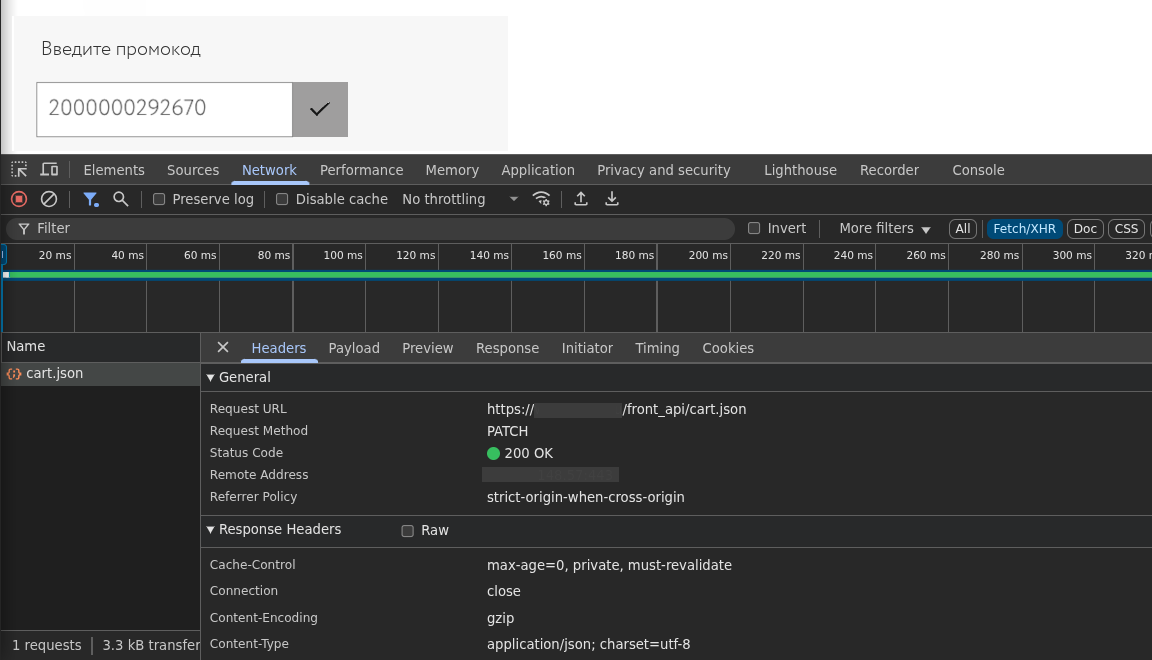The height and width of the screenshot is (660, 1152).
Task: Open network search magnifier icon
Action: [120, 199]
